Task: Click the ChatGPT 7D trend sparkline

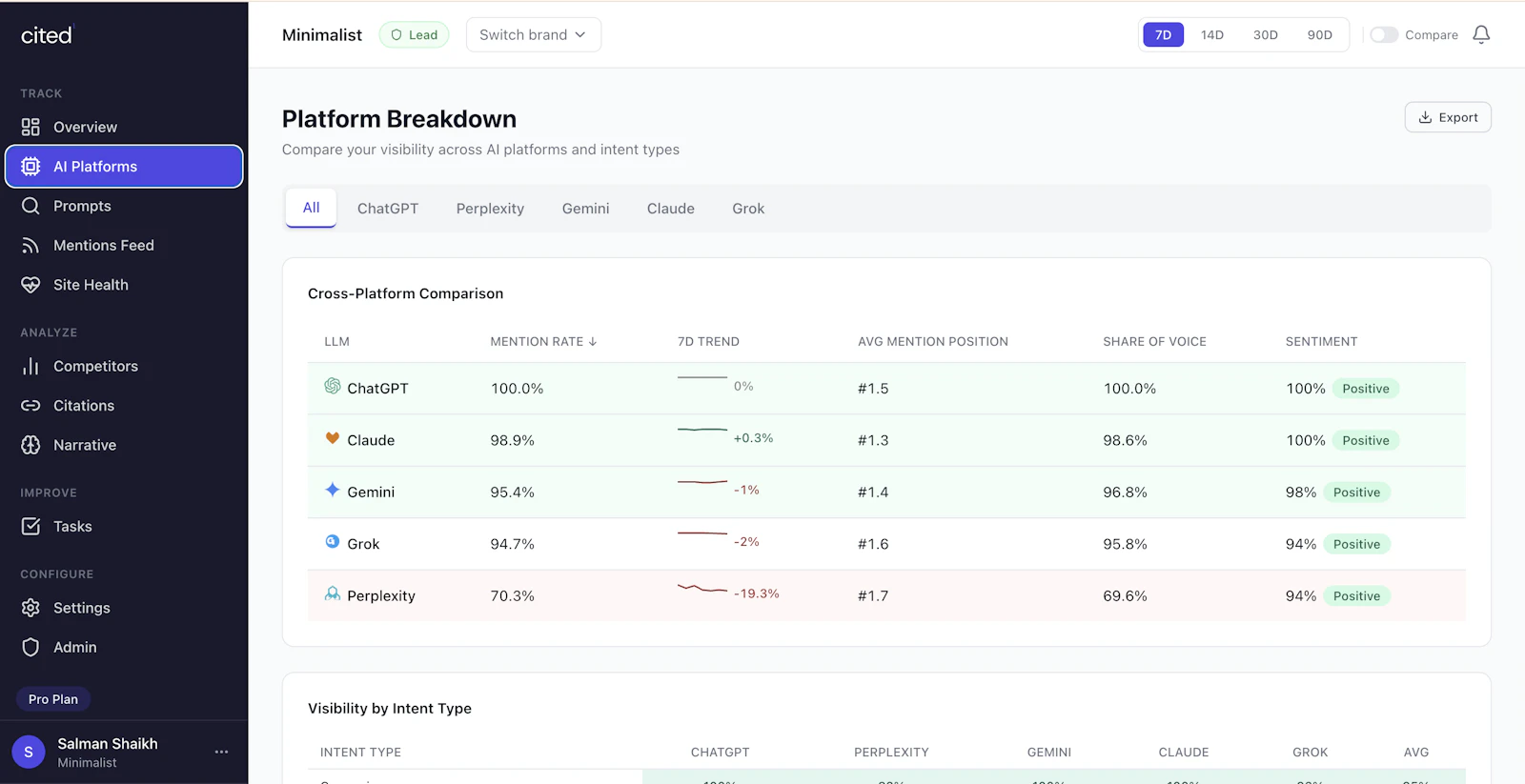Action: 702,378
